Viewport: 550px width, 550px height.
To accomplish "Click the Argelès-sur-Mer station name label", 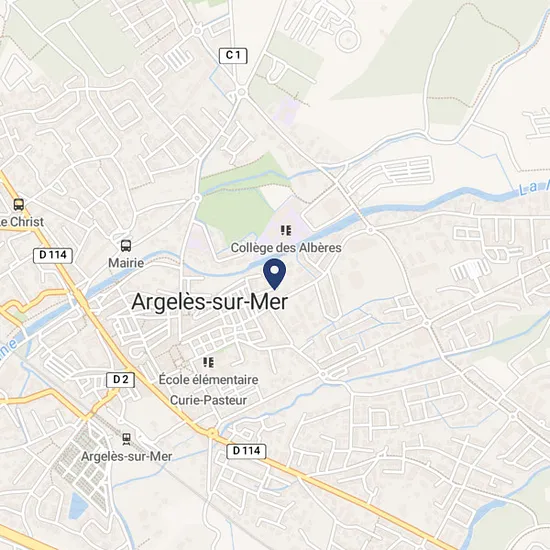I will point(127,456).
